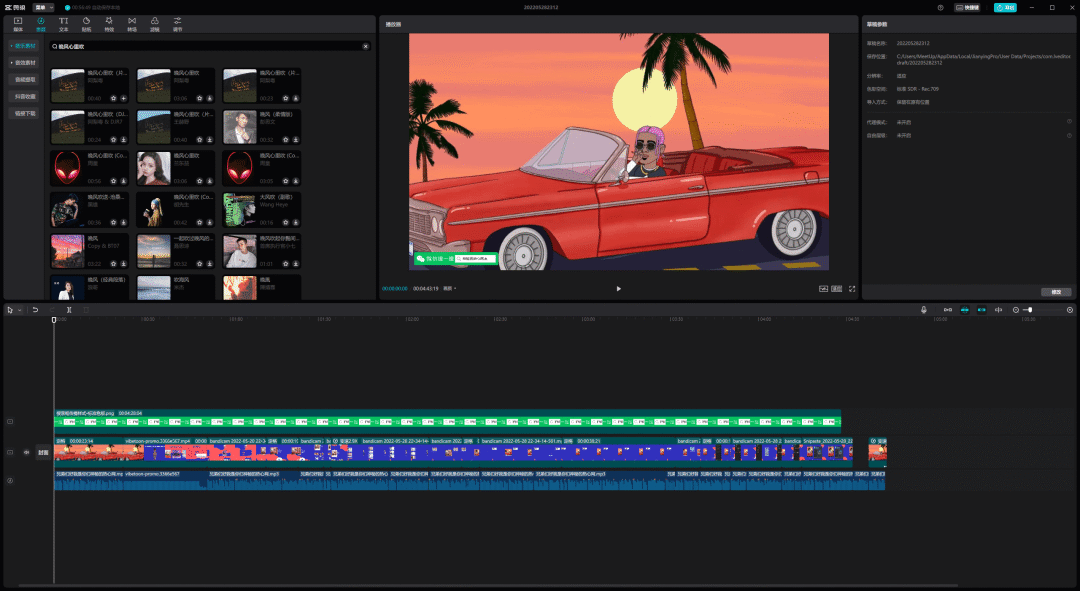Open the Text (TI) tab
This screenshot has width=1080, height=591.
pyautogui.click(x=63, y=24)
